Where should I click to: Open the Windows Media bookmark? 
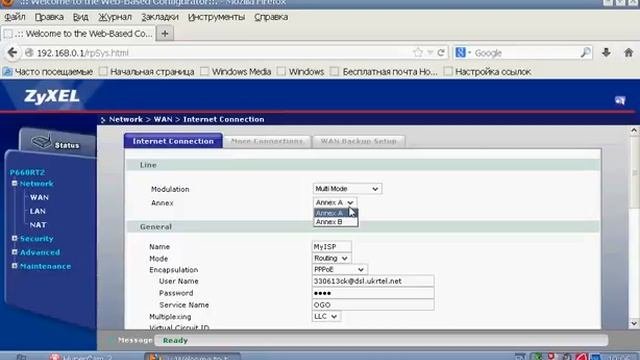[236, 72]
